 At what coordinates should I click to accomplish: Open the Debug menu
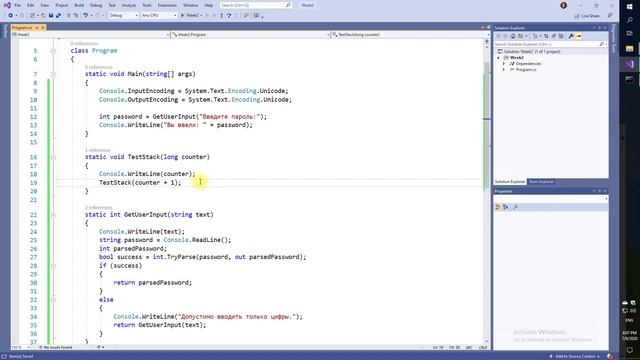click(x=96, y=5)
